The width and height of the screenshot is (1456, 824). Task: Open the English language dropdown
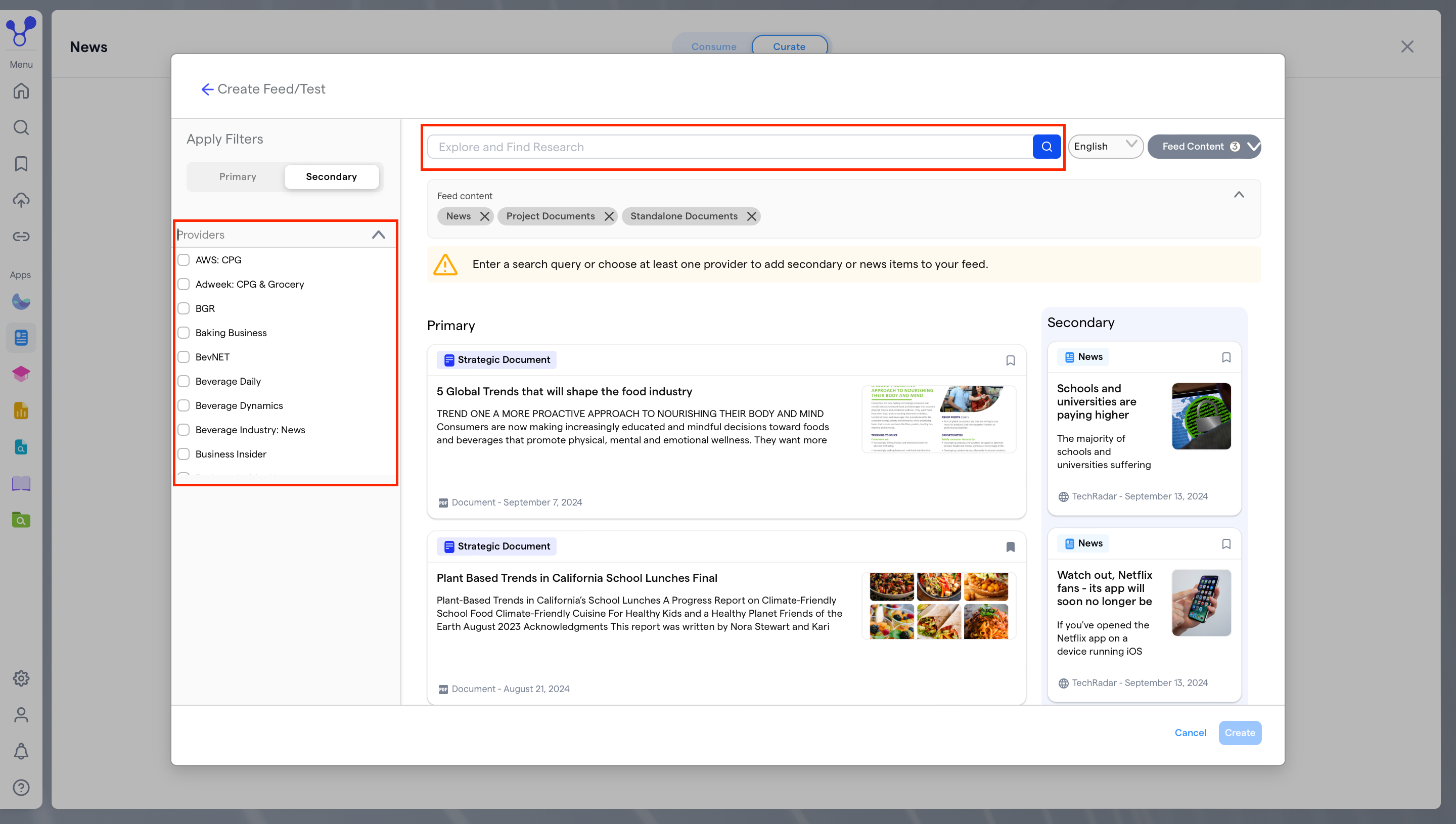[x=1105, y=147]
